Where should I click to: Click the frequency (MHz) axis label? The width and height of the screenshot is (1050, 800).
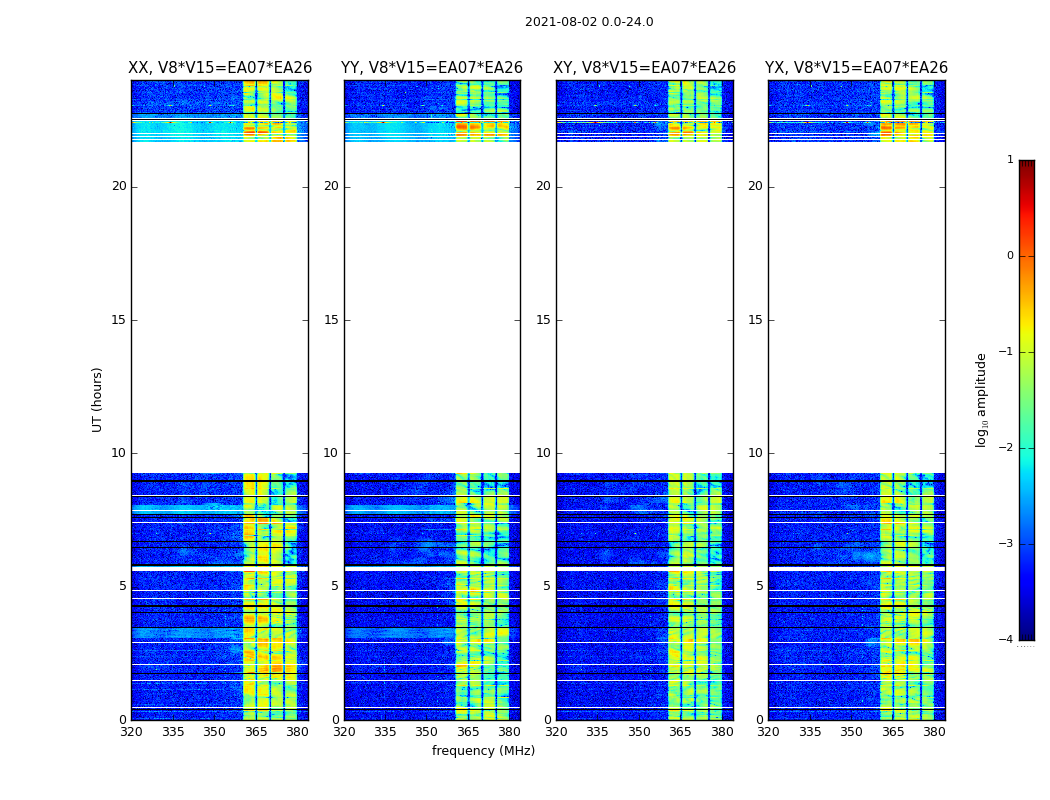[483, 750]
